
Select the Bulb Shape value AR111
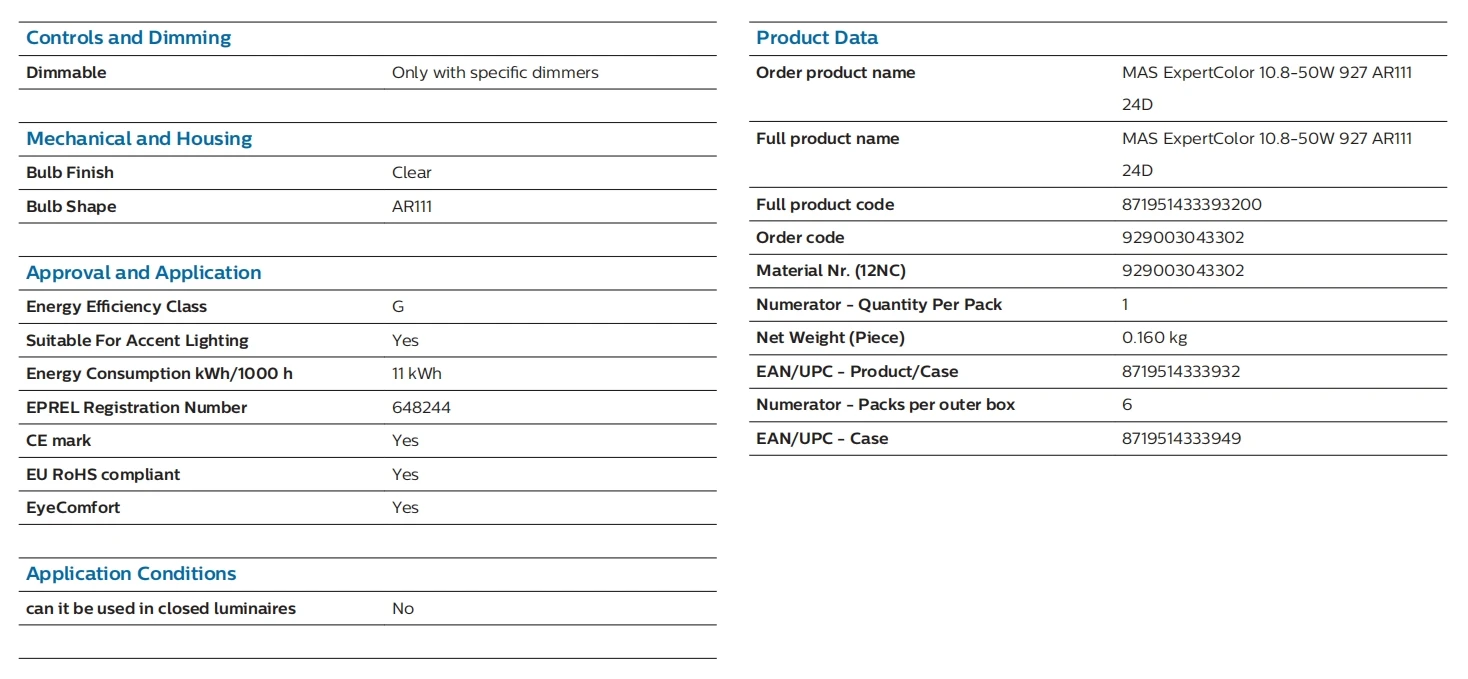tap(412, 207)
